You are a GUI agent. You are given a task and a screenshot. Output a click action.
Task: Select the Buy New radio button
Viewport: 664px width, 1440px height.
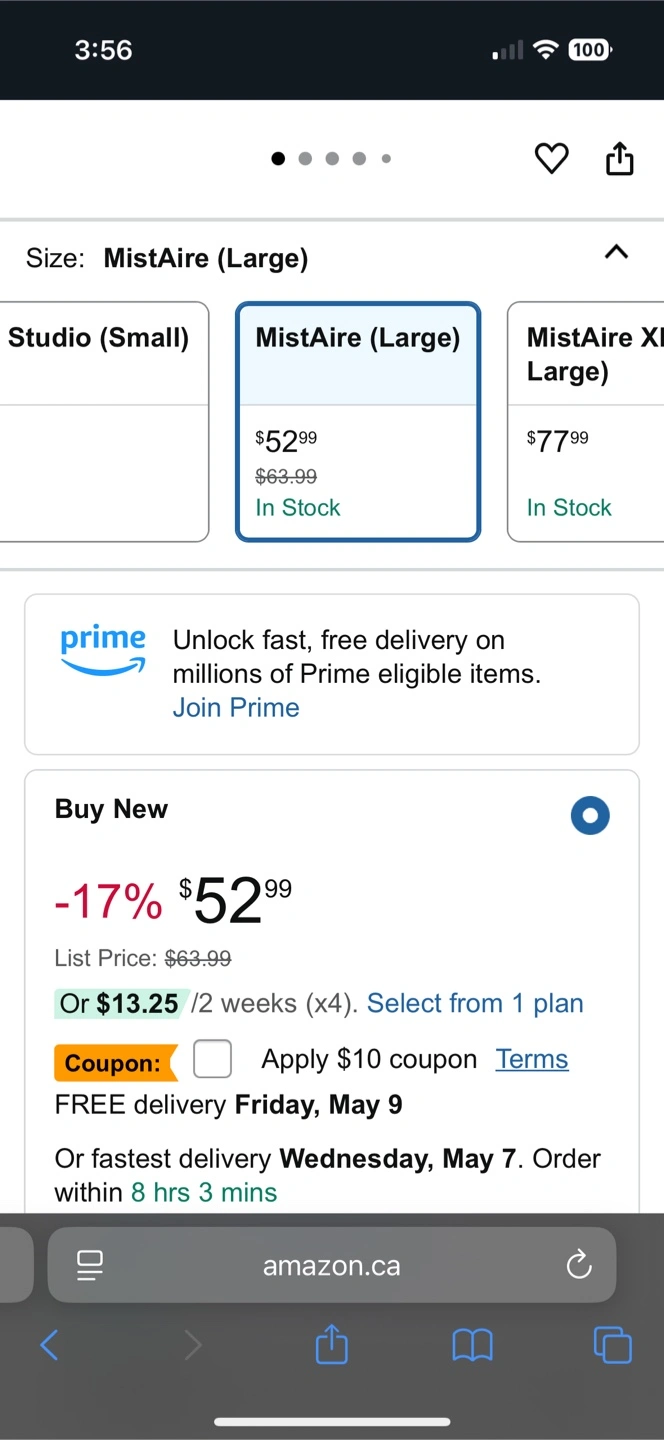590,815
